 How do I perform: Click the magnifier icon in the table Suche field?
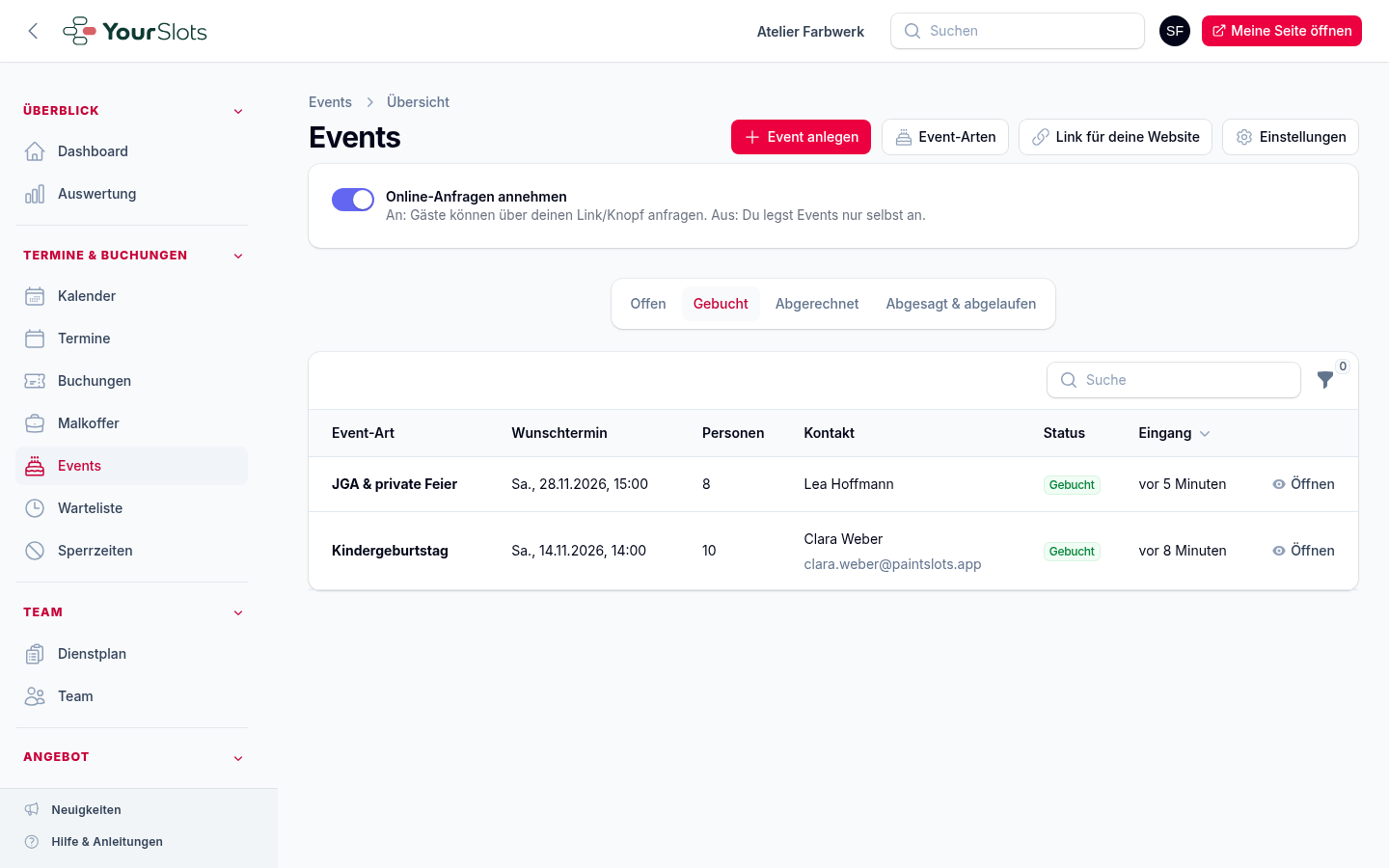(x=1069, y=380)
